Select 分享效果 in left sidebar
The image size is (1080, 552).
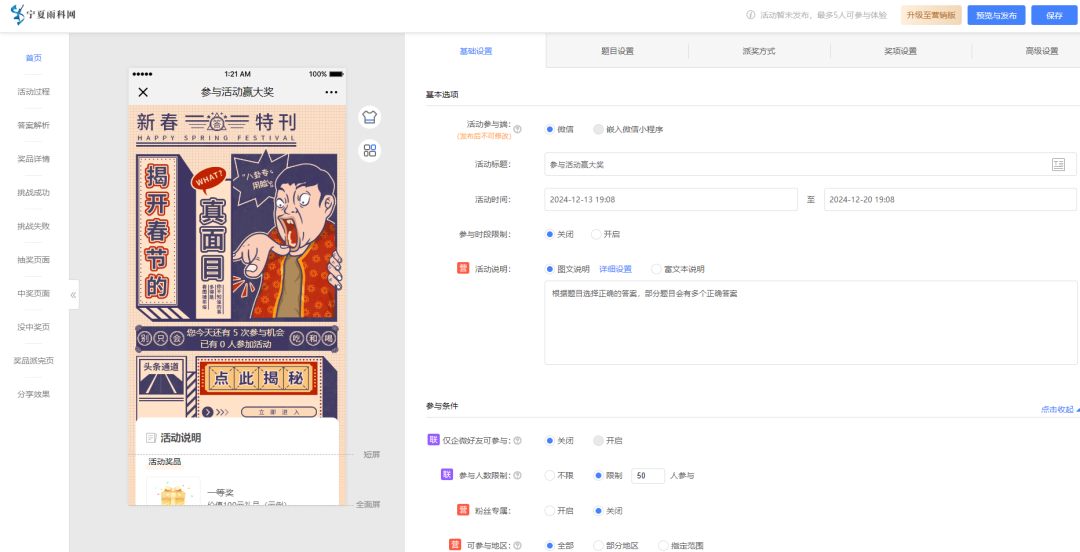coord(34,394)
